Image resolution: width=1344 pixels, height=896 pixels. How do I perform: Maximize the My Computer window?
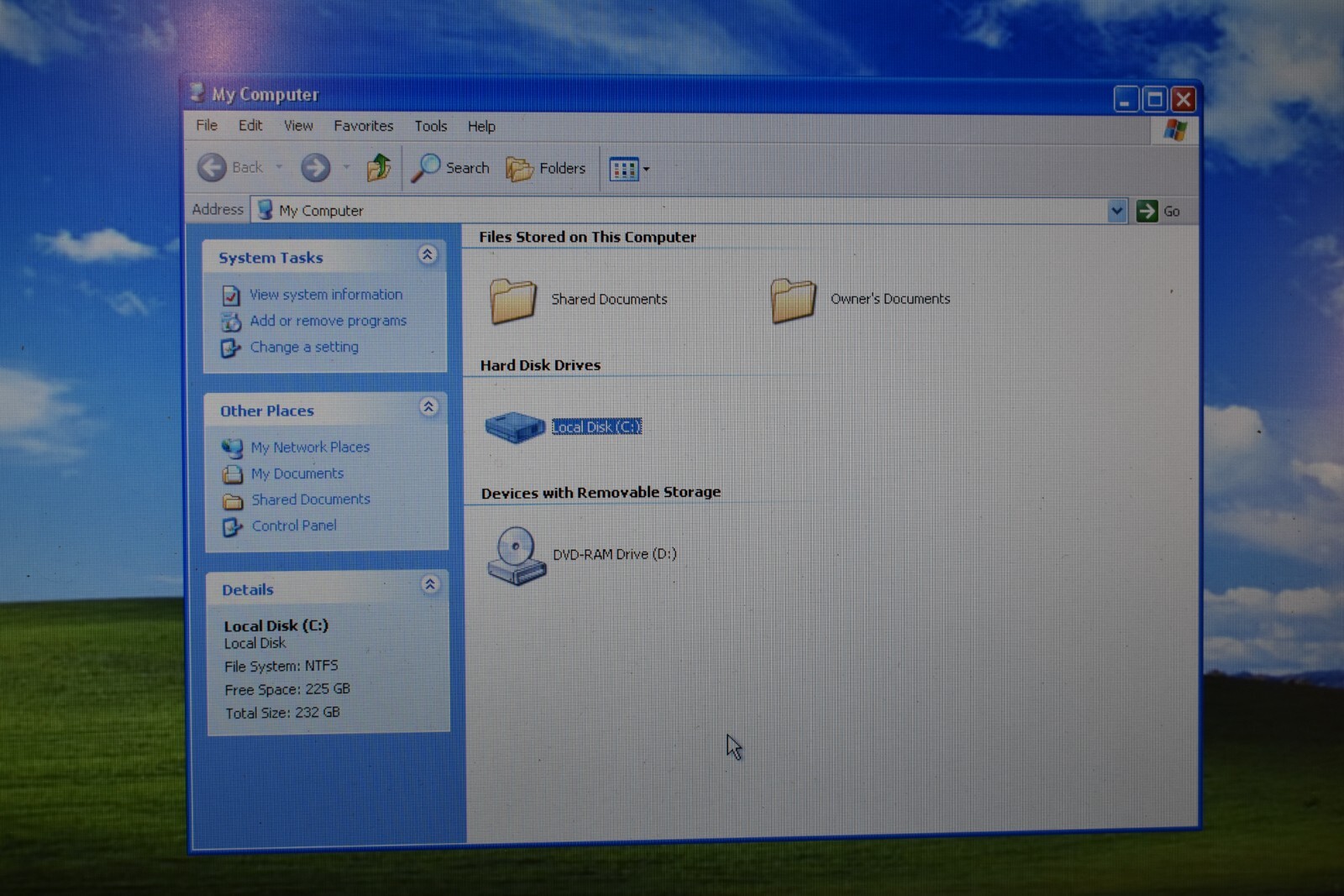[x=1155, y=99]
